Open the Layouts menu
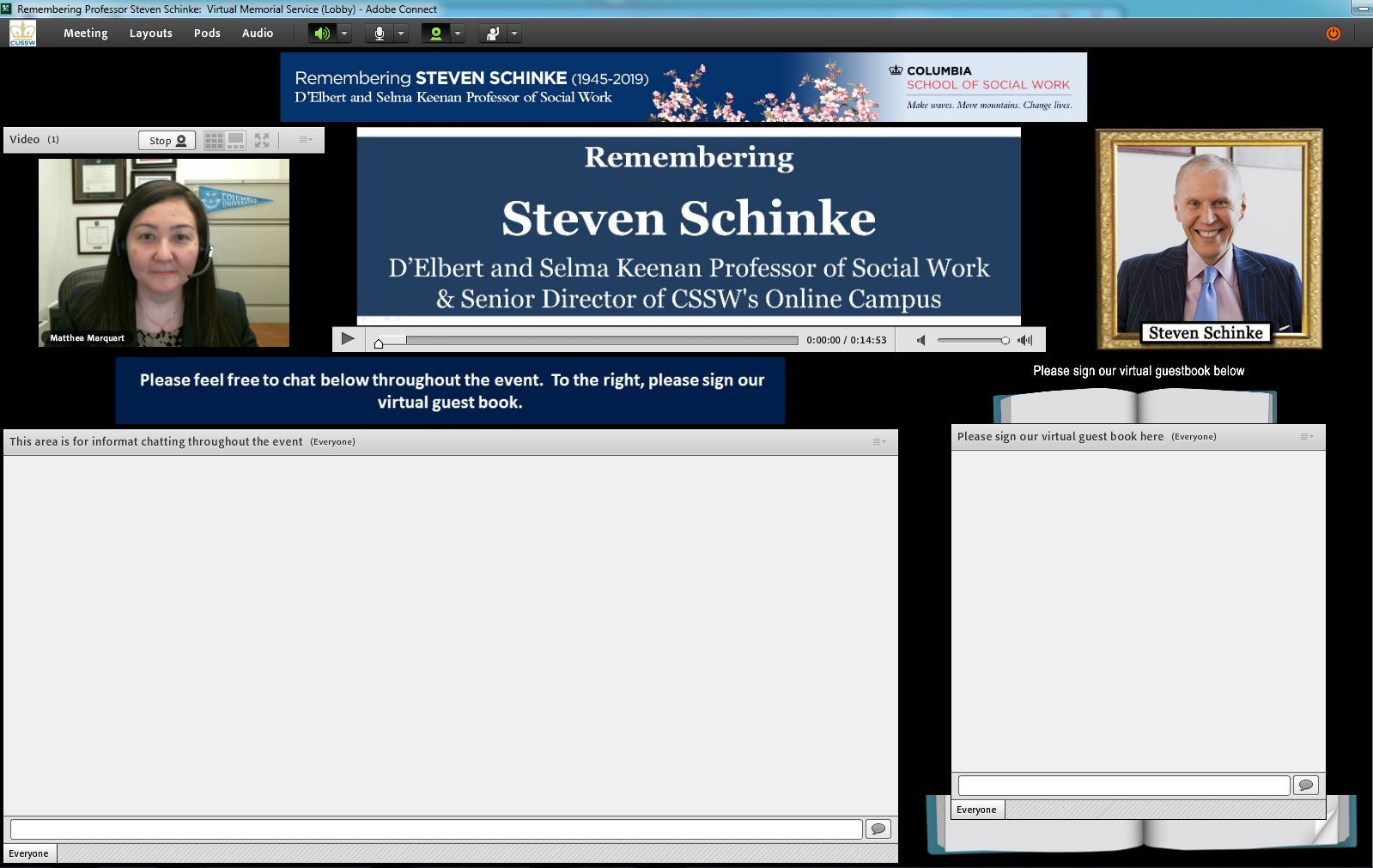The height and width of the screenshot is (868, 1373). tap(150, 33)
